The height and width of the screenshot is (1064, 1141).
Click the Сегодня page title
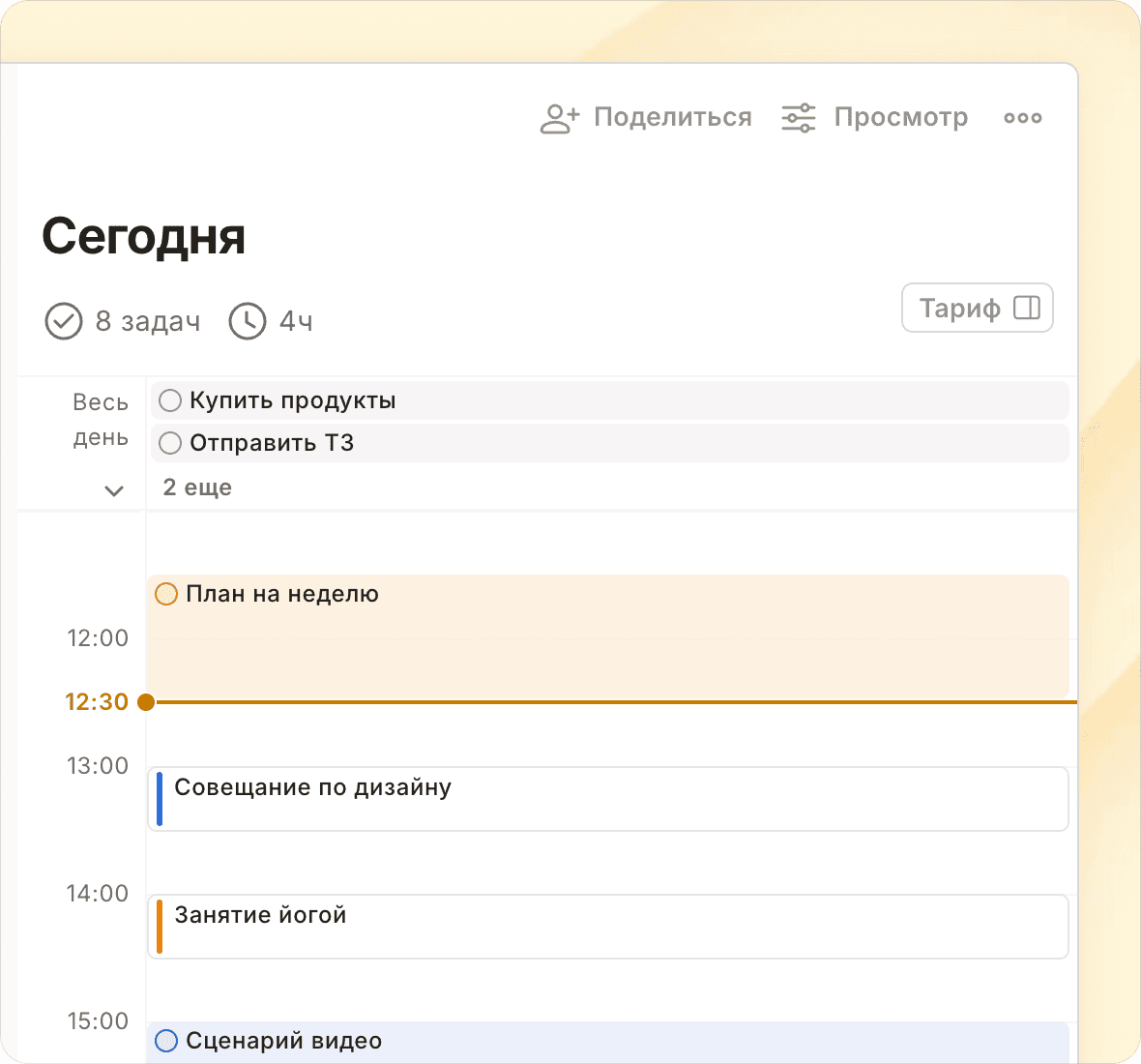tap(144, 236)
